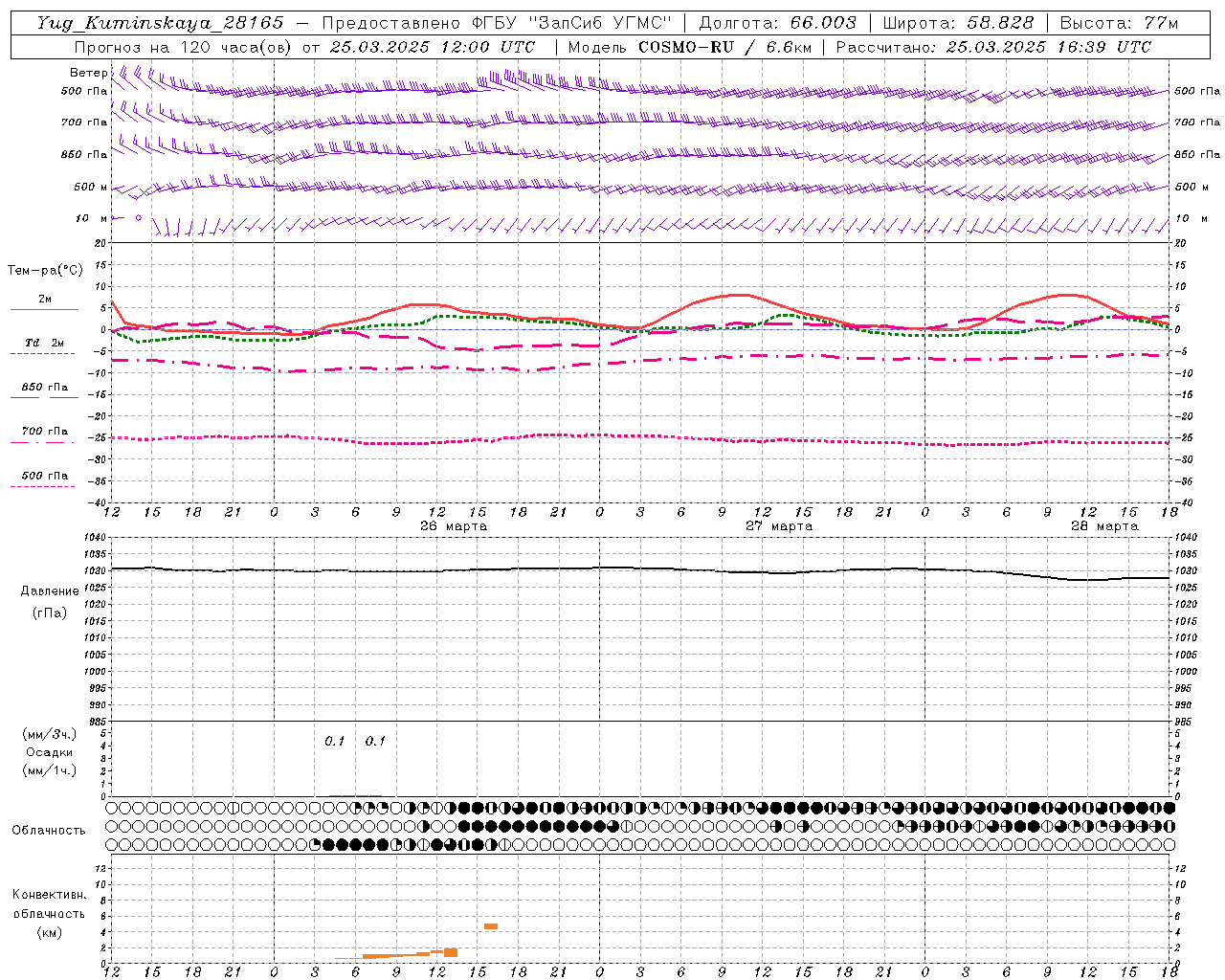Click the longitude value 66.003
The image size is (1225, 980).
pos(822,23)
